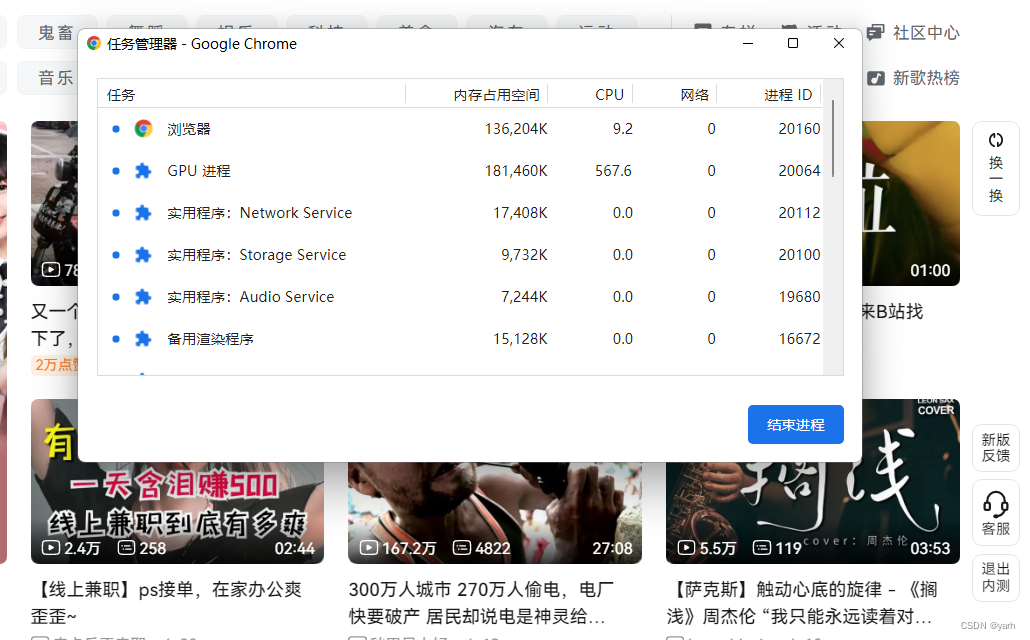Image resolution: width=1030 pixels, height=640 pixels.
Task: Open the 27:08 video thumbnail
Action: tap(495, 513)
